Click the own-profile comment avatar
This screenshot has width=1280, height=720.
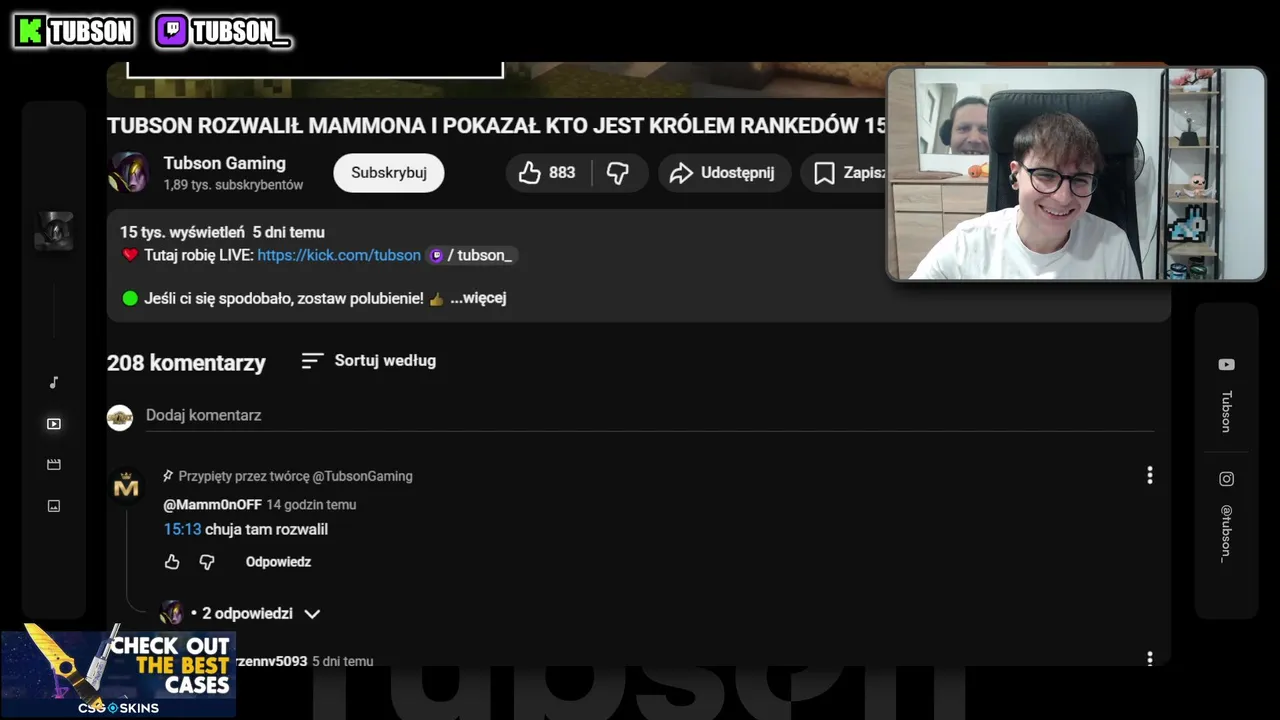(x=120, y=418)
